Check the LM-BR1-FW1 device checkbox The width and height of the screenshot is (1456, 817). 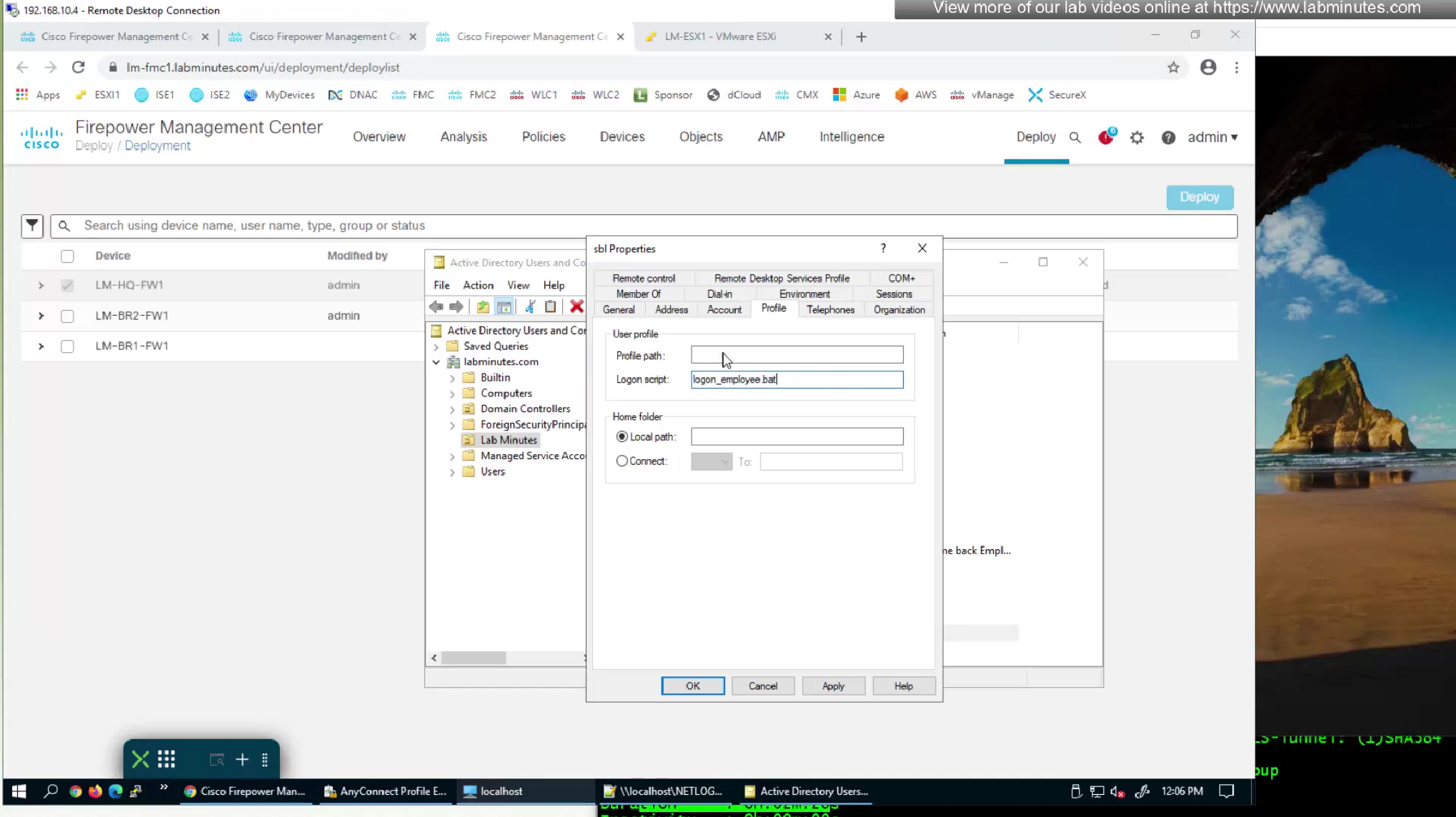click(x=67, y=346)
